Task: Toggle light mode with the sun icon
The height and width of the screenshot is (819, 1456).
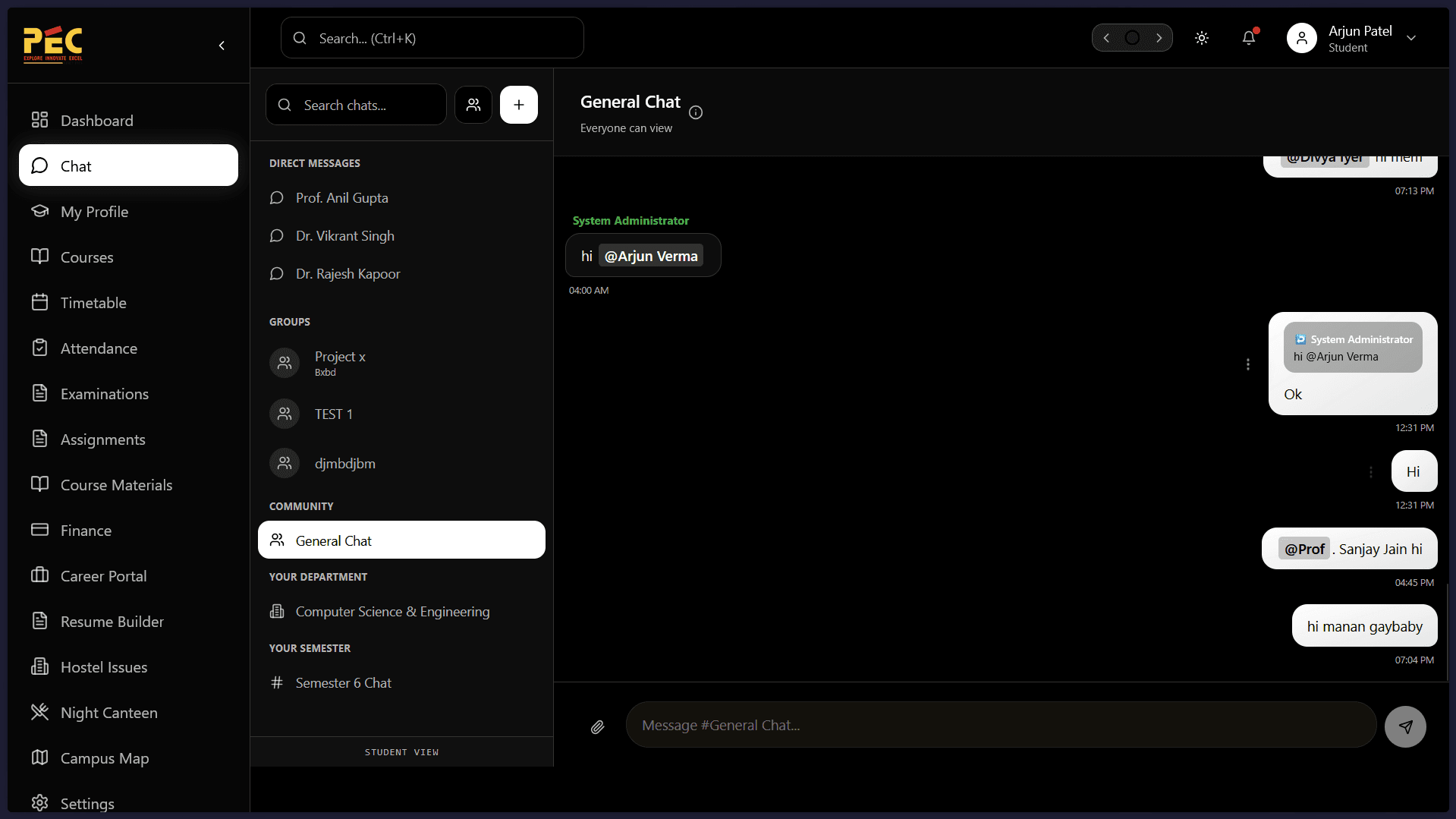Action: [x=1201, y=37]
